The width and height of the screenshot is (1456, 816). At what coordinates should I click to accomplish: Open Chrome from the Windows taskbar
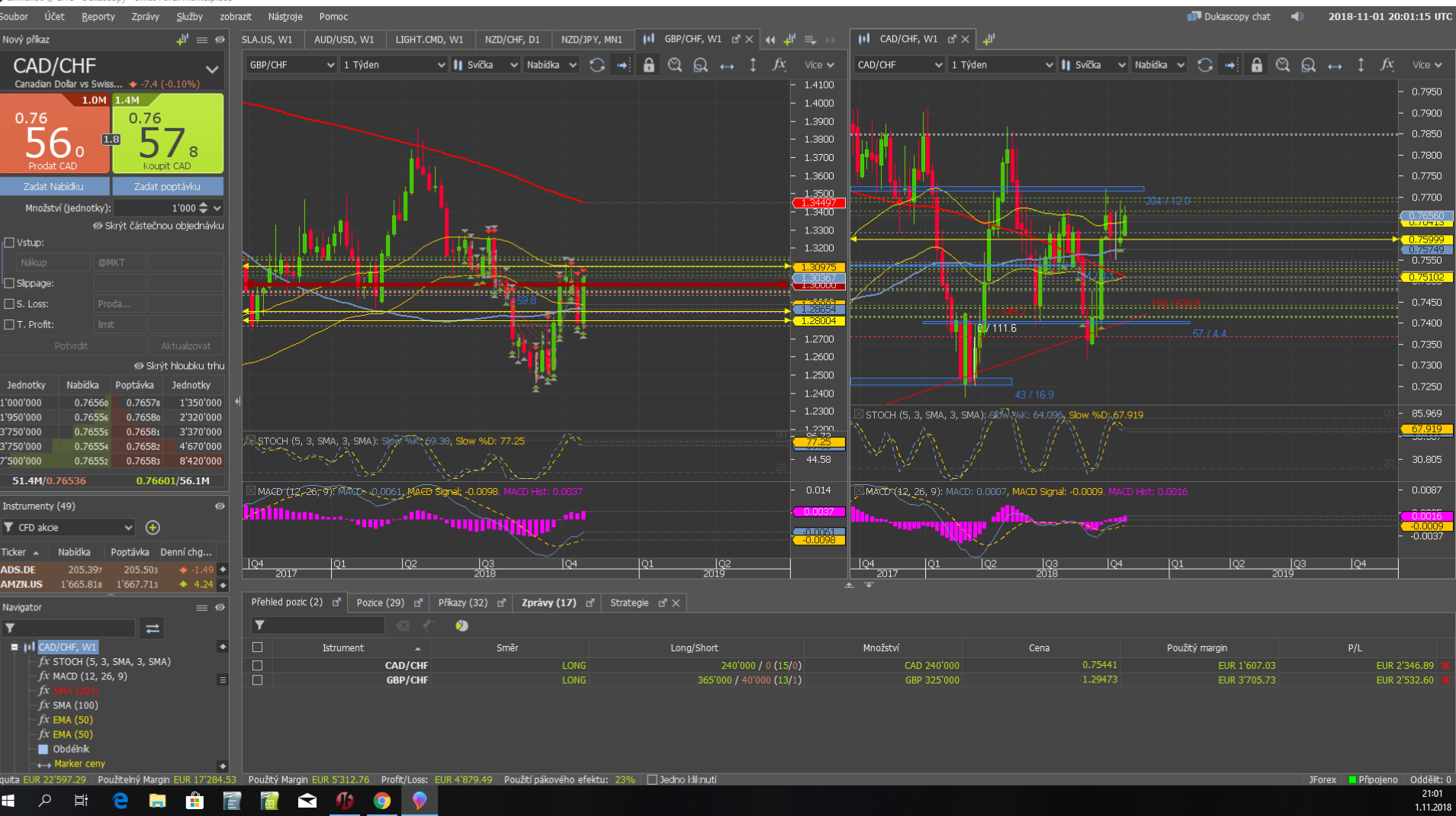point(381,801)
